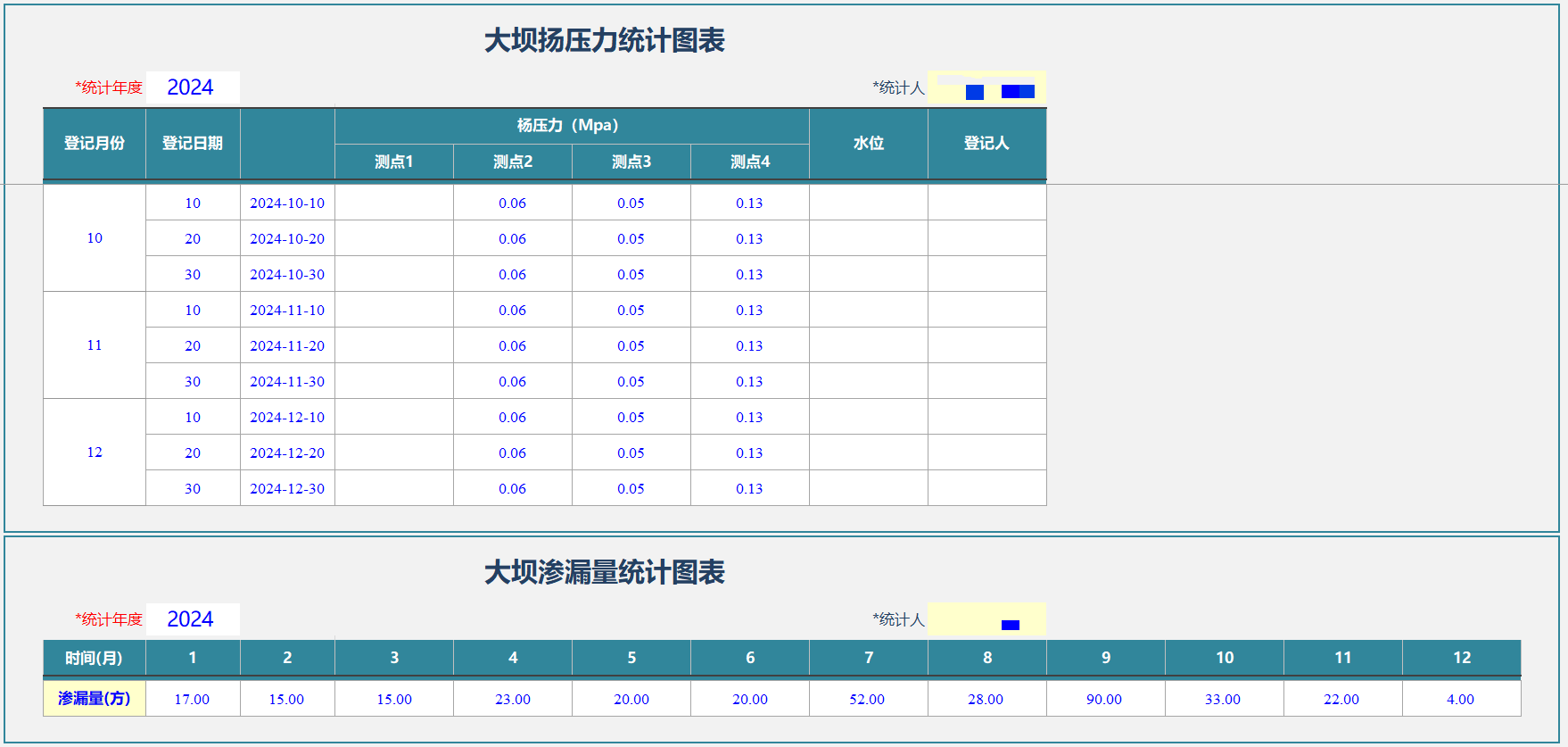Click the date cell 2024-10-10
Screen dimensions: 1568x747
pyautogui.click(x=287, y=203)
